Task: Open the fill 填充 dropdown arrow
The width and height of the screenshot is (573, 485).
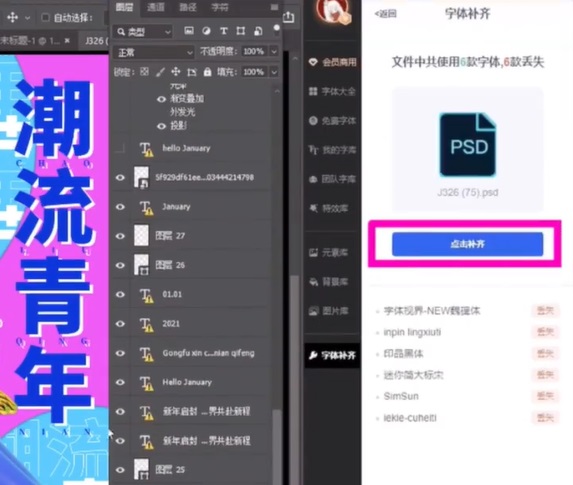Action: click(x=274, y=72)
